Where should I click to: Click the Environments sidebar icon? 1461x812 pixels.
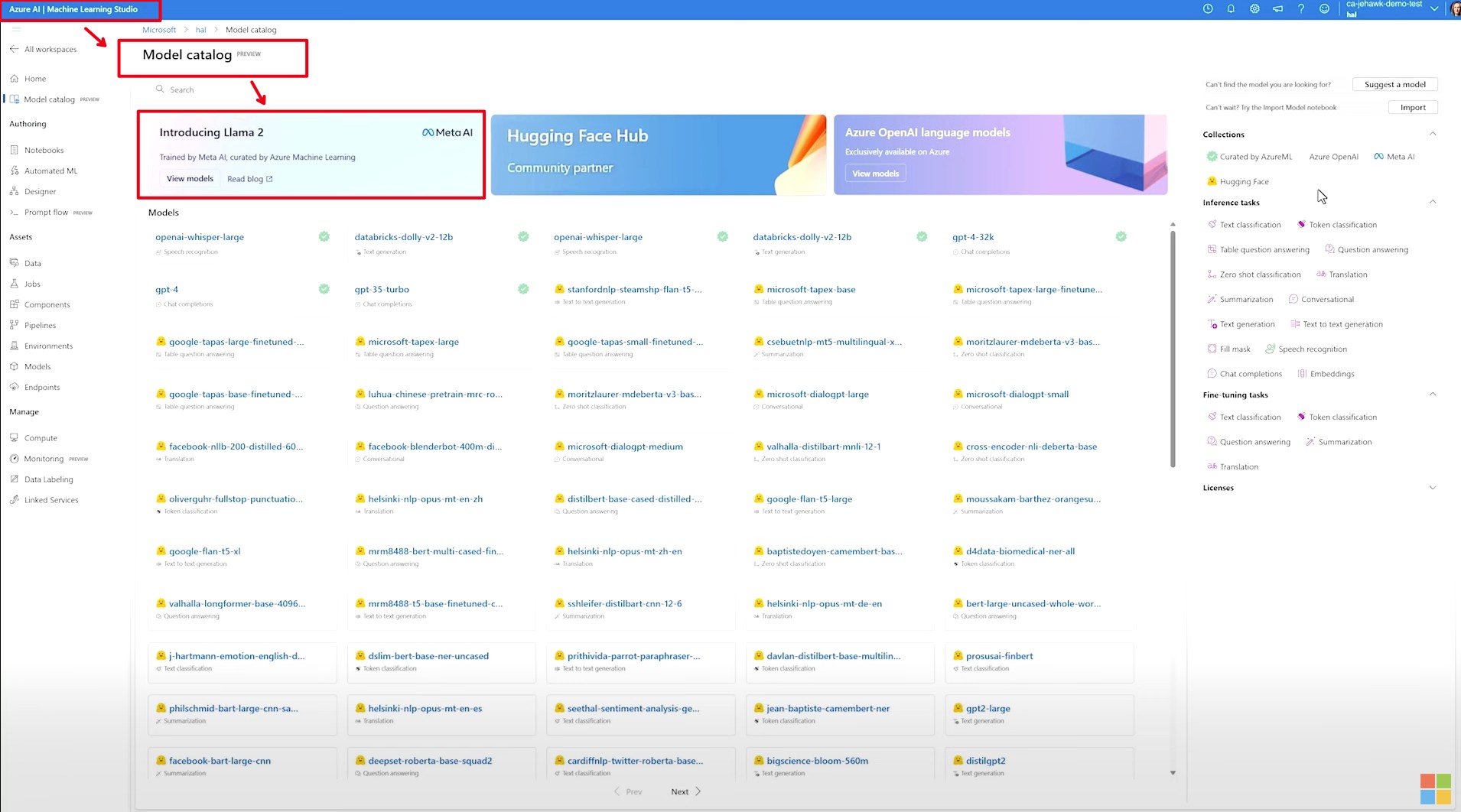(x=14, y=346)
